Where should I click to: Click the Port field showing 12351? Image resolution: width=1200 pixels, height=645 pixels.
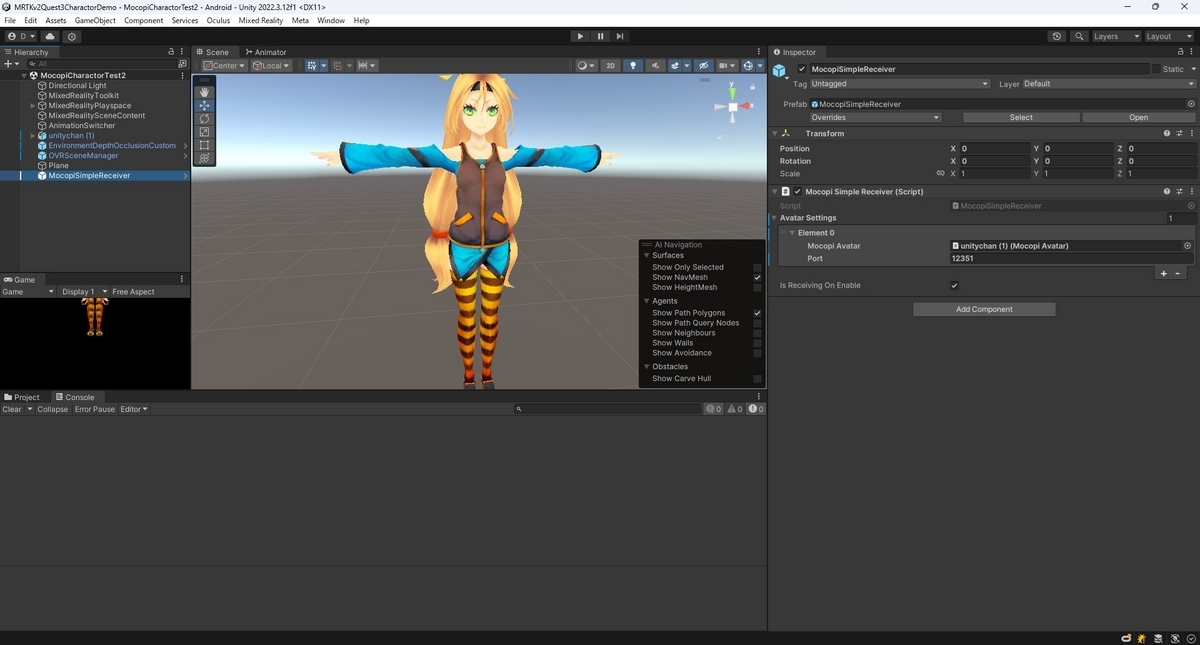1072,258
